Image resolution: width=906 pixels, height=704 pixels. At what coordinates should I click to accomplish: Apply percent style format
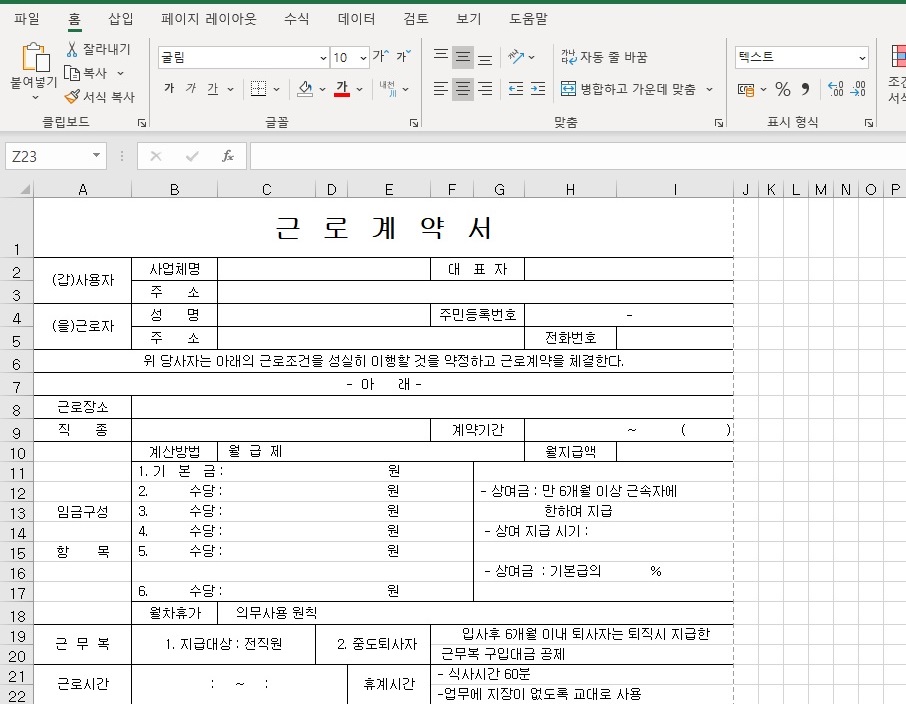pos(783,89)
